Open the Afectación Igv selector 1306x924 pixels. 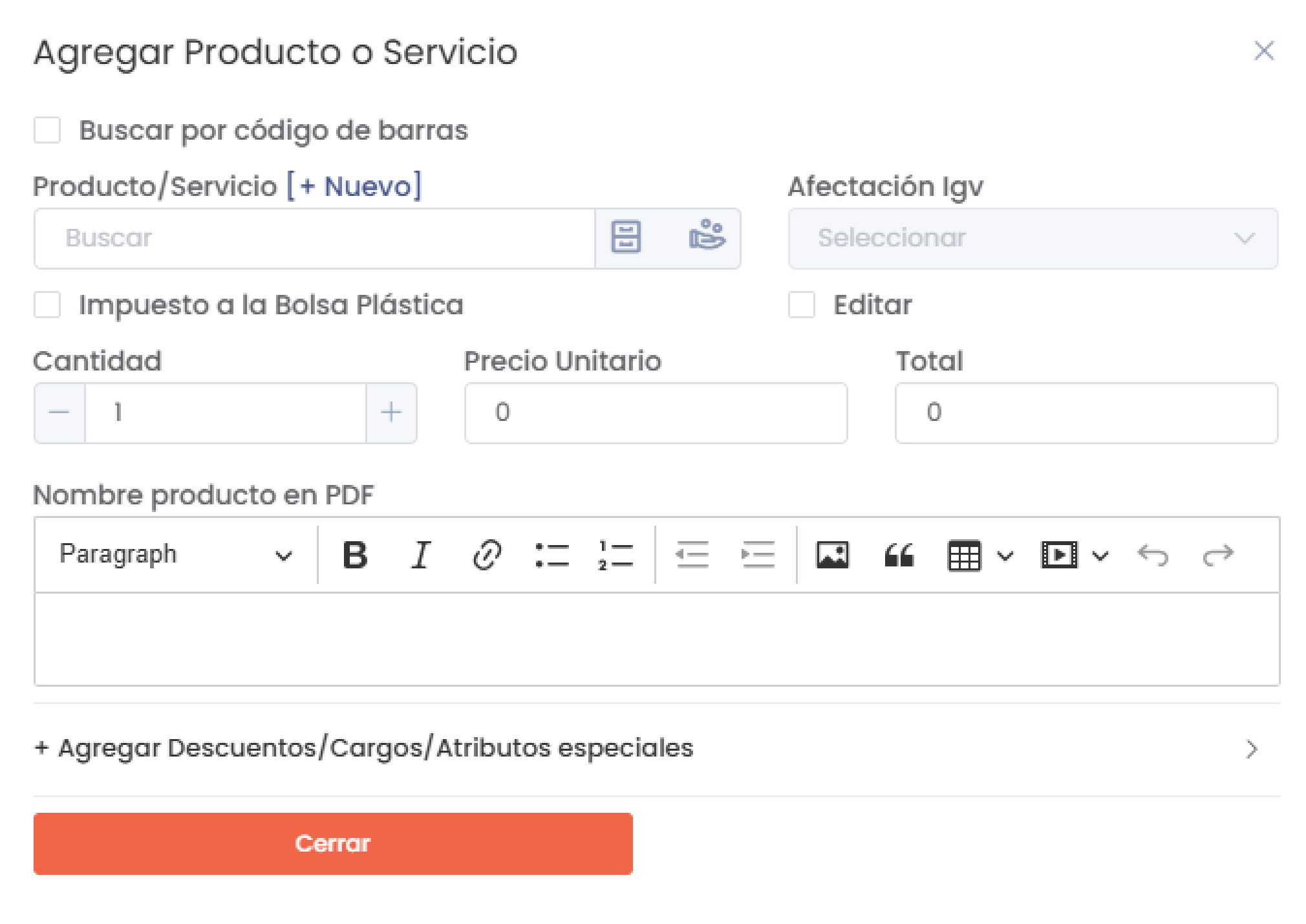click(1033, 238)
